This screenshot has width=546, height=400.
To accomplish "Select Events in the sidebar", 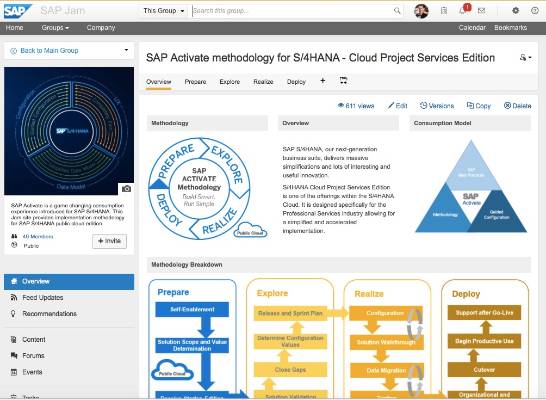I will [x=32, y=372].
